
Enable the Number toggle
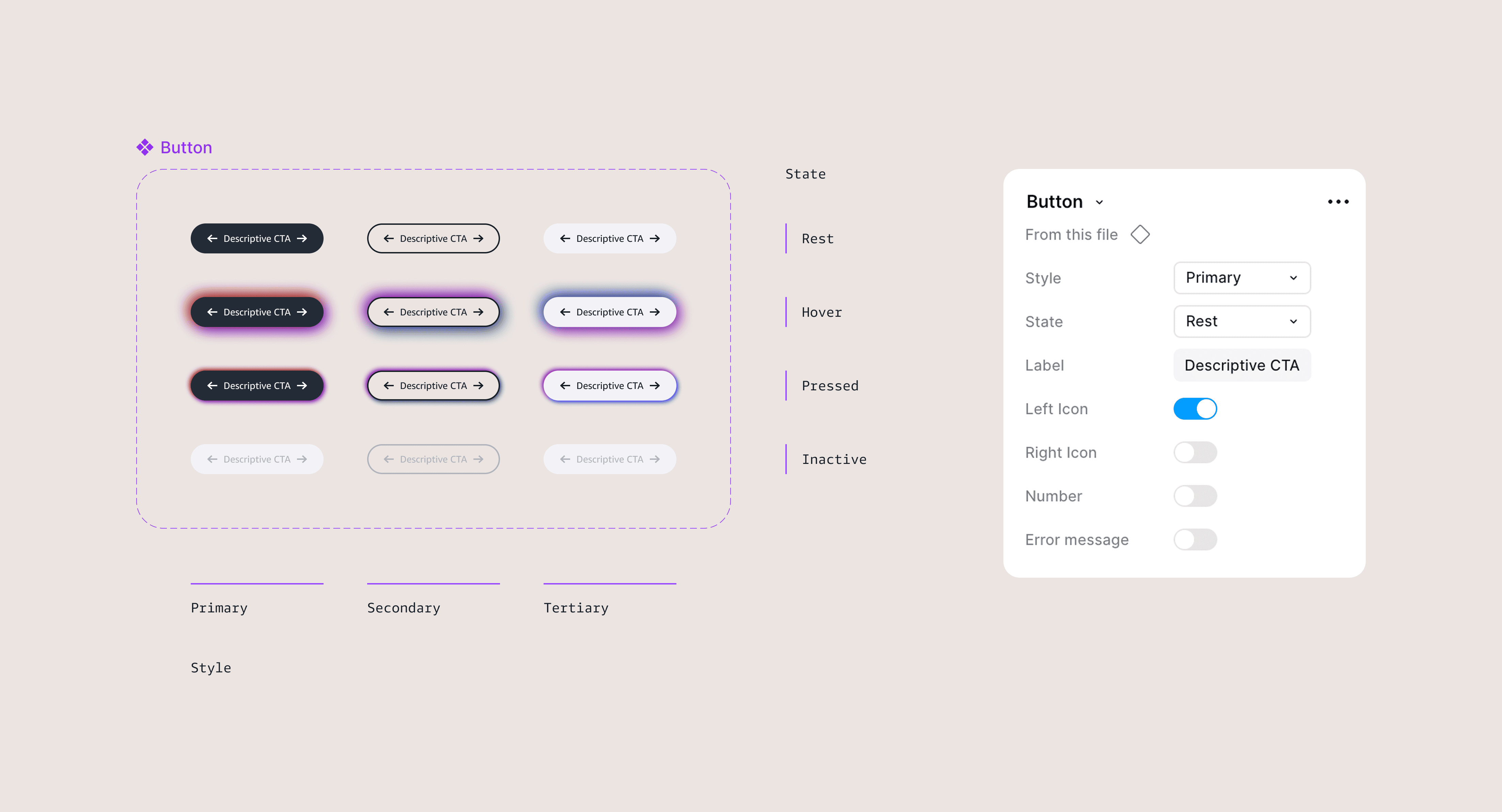(1195, 496)
